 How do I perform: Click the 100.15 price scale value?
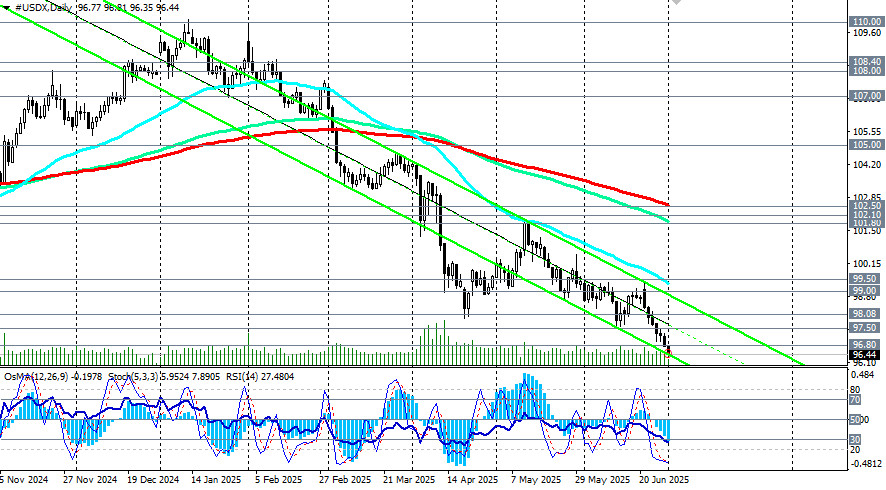(x=867, y=263)
